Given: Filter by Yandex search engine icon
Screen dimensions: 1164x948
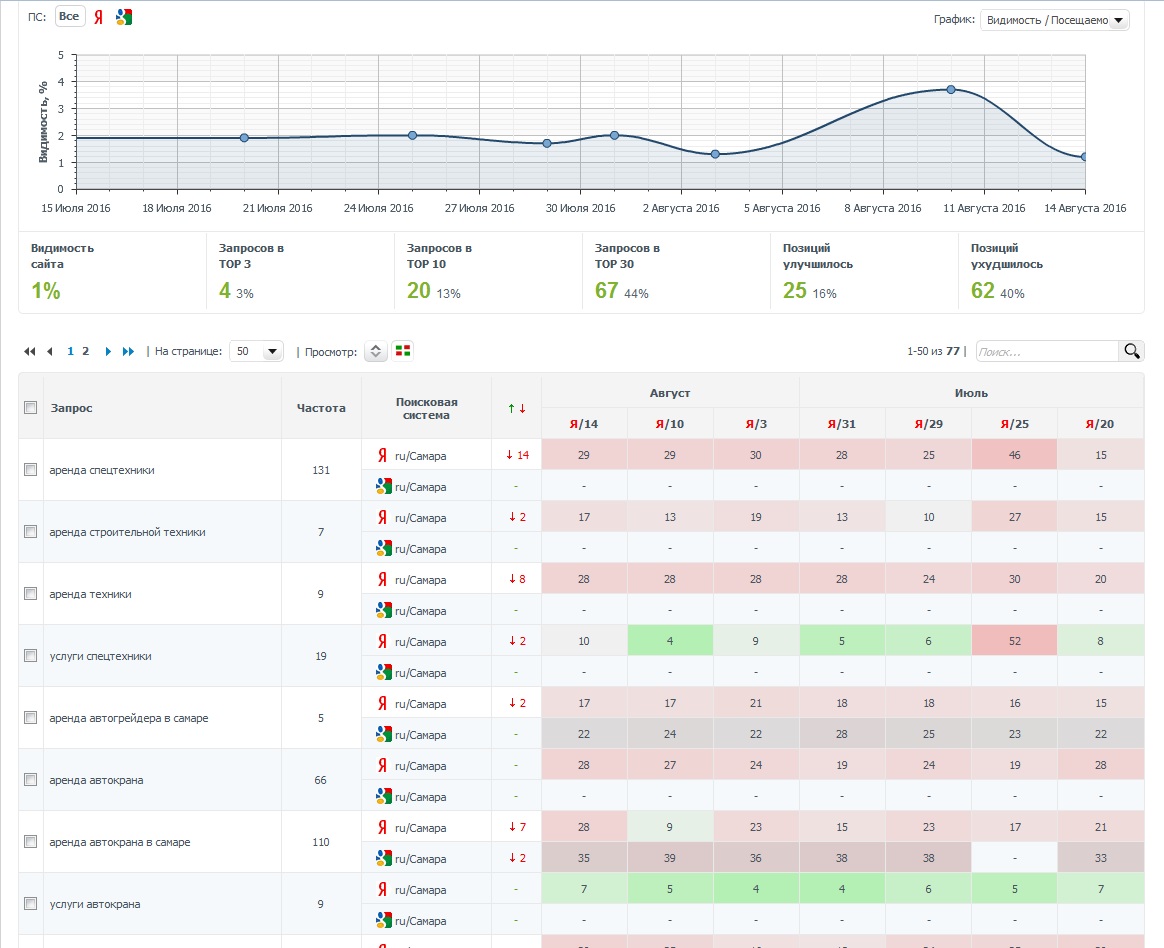Looking at the screenshot, I should (x=98, y=17).
